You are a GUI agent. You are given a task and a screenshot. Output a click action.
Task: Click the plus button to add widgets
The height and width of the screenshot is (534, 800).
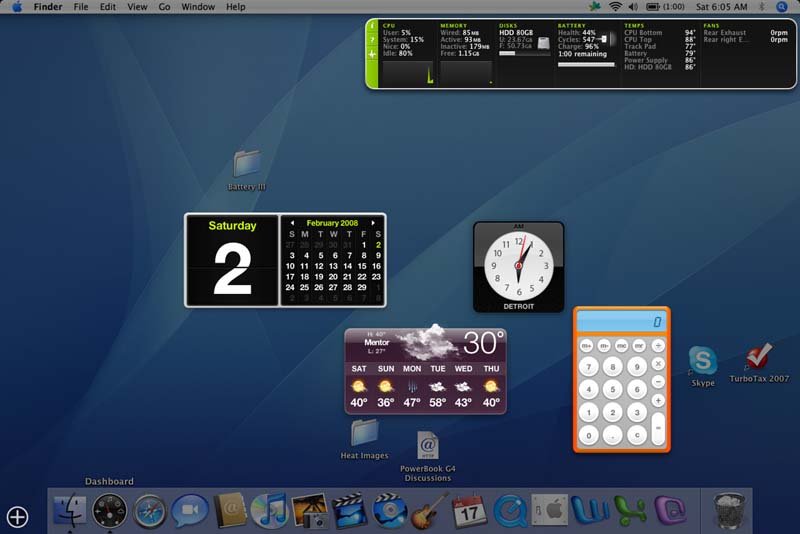[17, 517]
